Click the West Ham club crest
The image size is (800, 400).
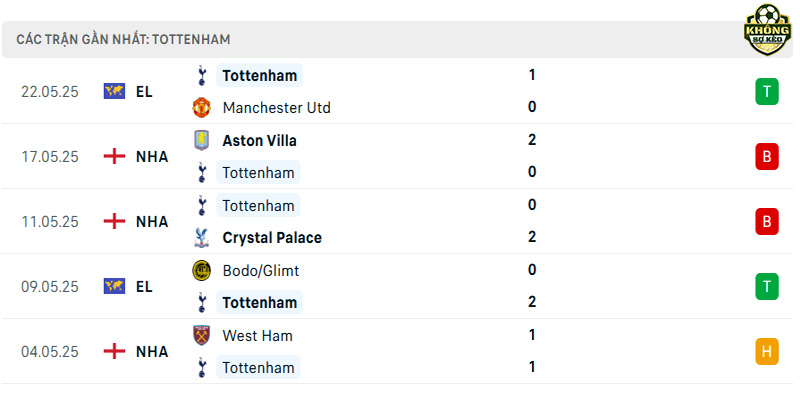tap(202, 335)
